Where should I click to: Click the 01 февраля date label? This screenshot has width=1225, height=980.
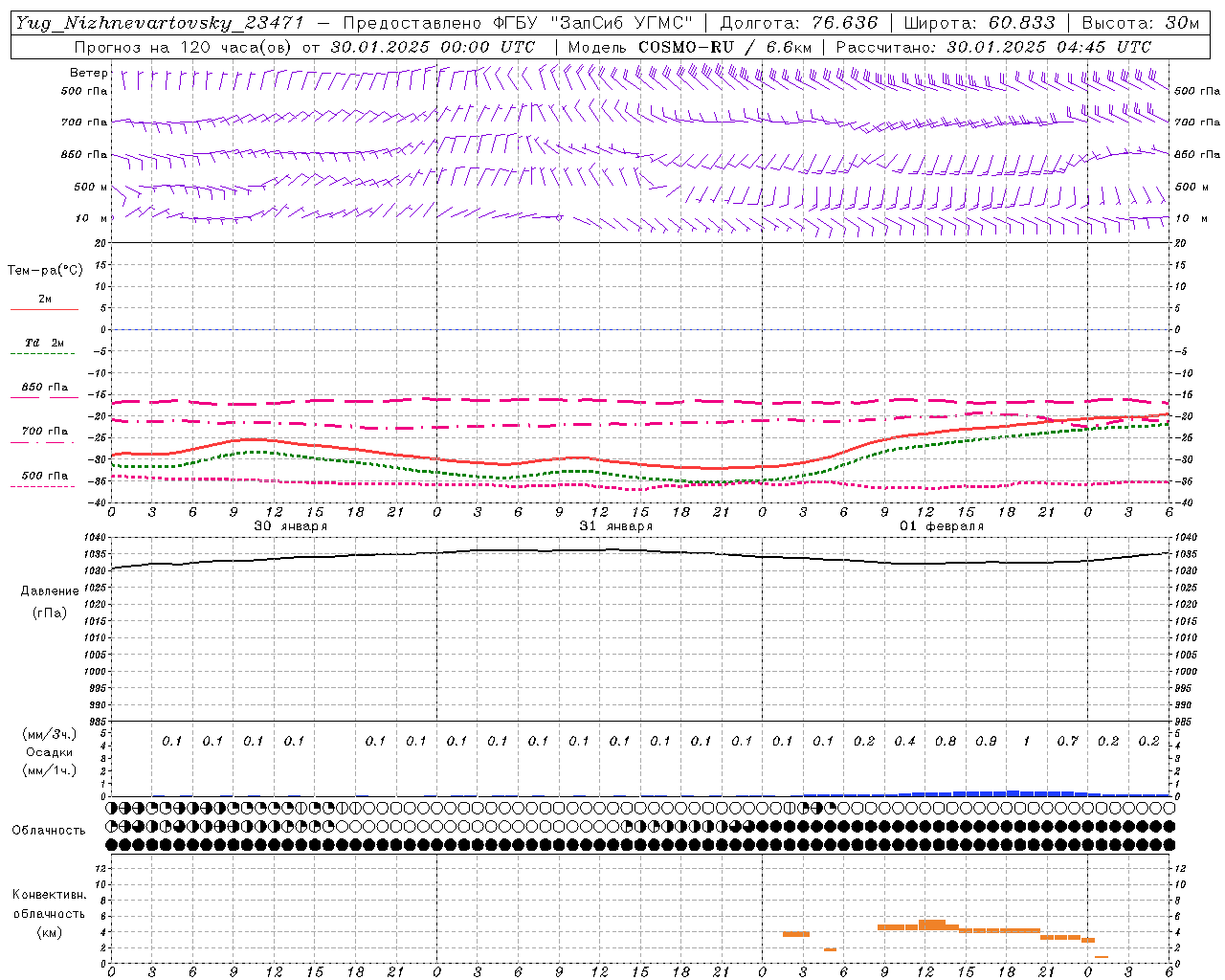(942, 525)
